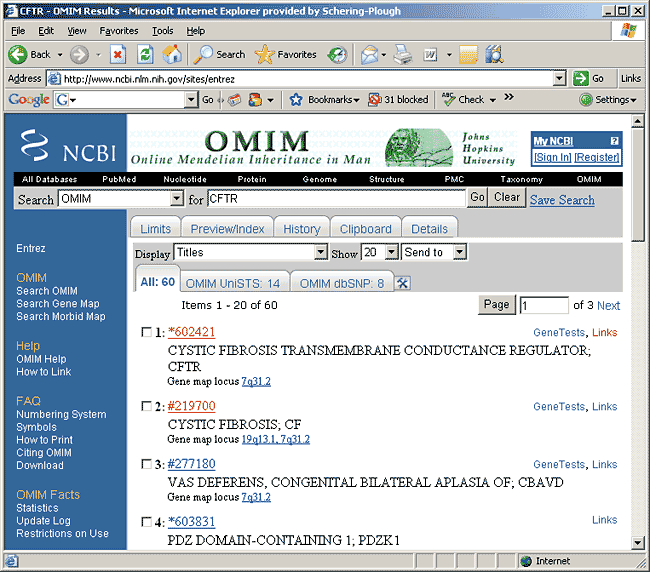Expand the address bar URL dropdown
Image resolution: width=650 pixels, height=572 pixels.
pyautogui.click(x=560, y=78)
